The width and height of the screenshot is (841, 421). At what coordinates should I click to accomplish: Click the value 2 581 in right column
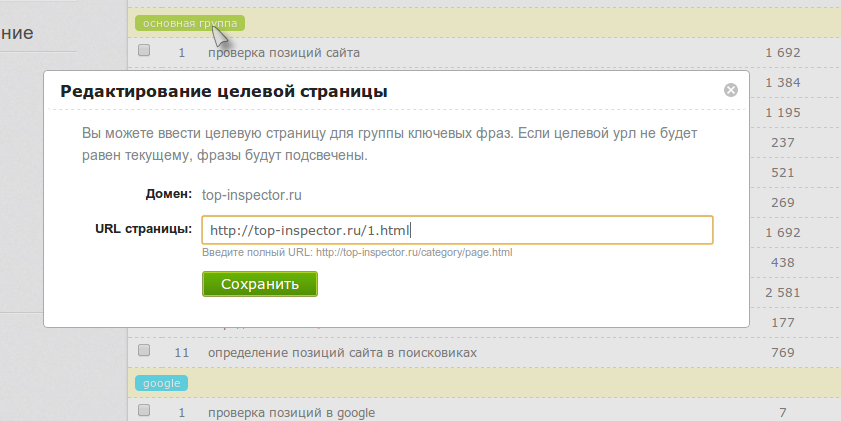pyautogui.click(x=783, y=292)
